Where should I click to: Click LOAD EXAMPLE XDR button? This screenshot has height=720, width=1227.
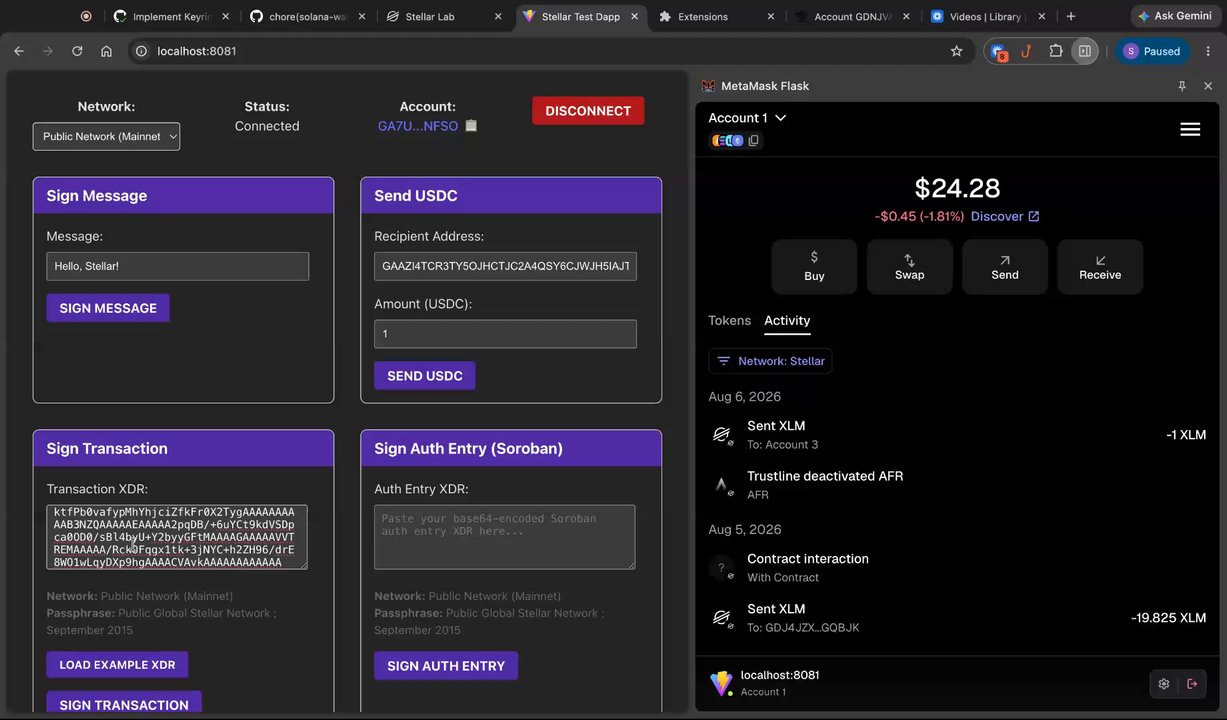(x=117, y=665)
